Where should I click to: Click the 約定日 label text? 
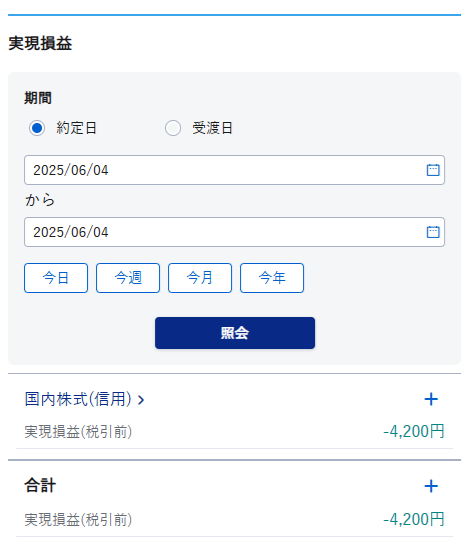(x=76, y=128)
